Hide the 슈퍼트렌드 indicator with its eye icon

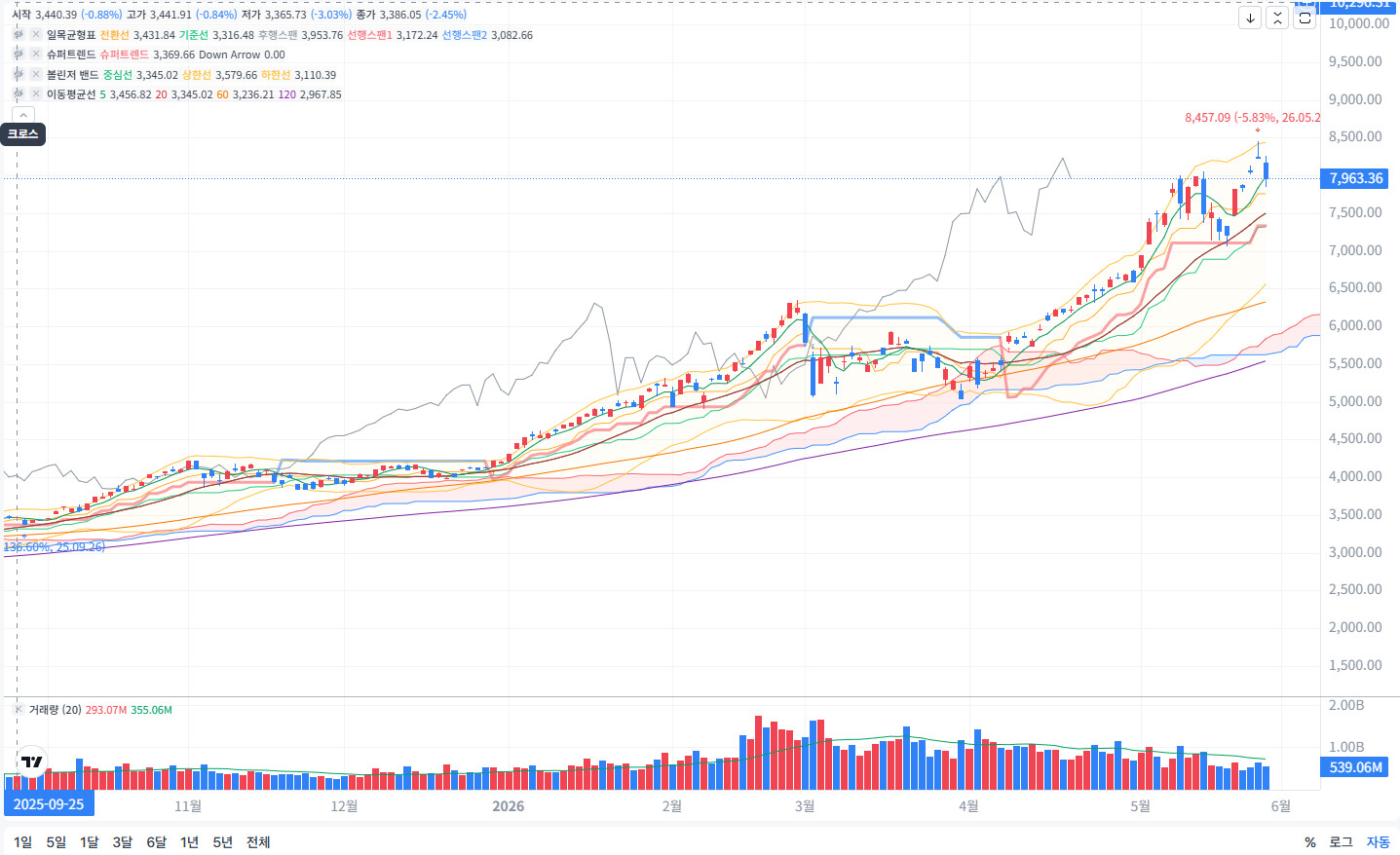[x=18, y=55]
